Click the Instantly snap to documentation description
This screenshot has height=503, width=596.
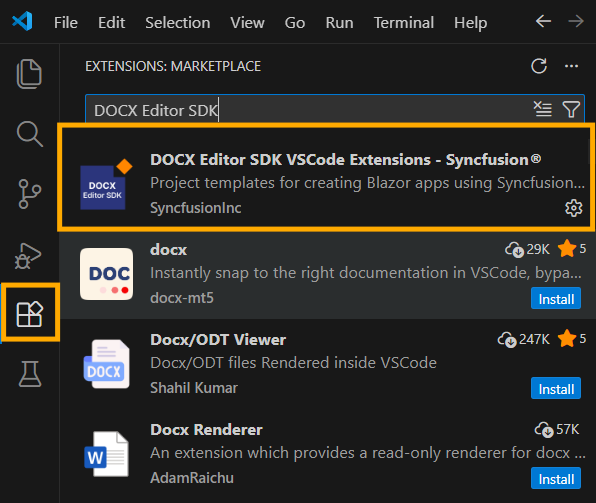pos(366,273)
